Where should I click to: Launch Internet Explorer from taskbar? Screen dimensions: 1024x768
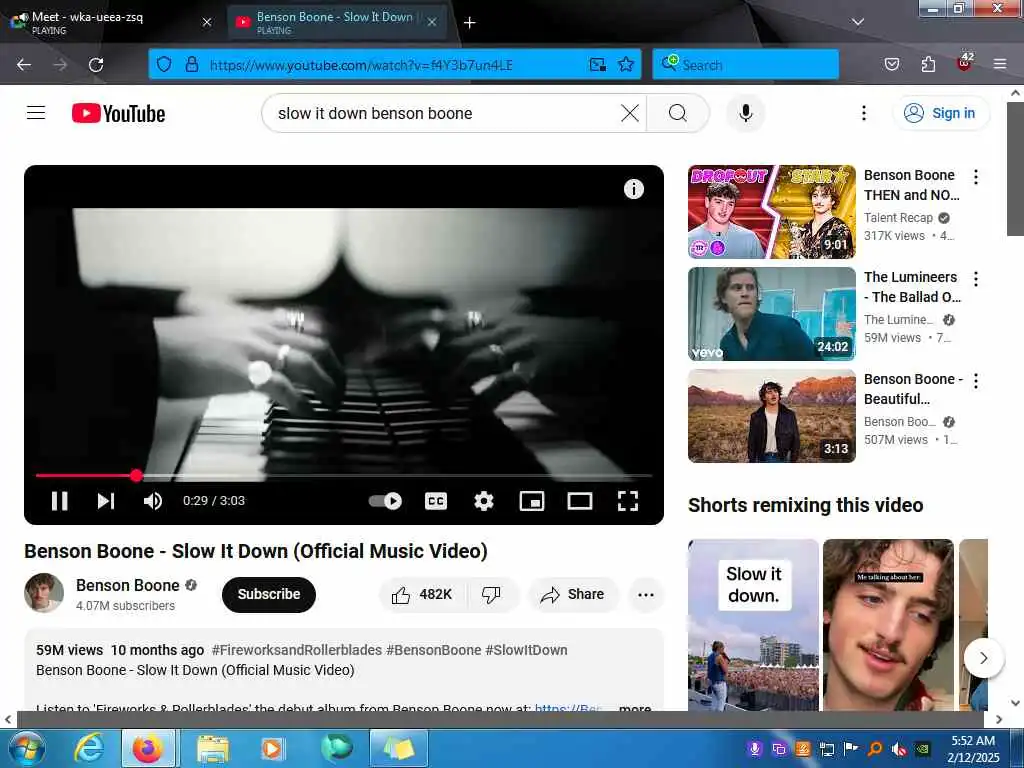point(88,749)
